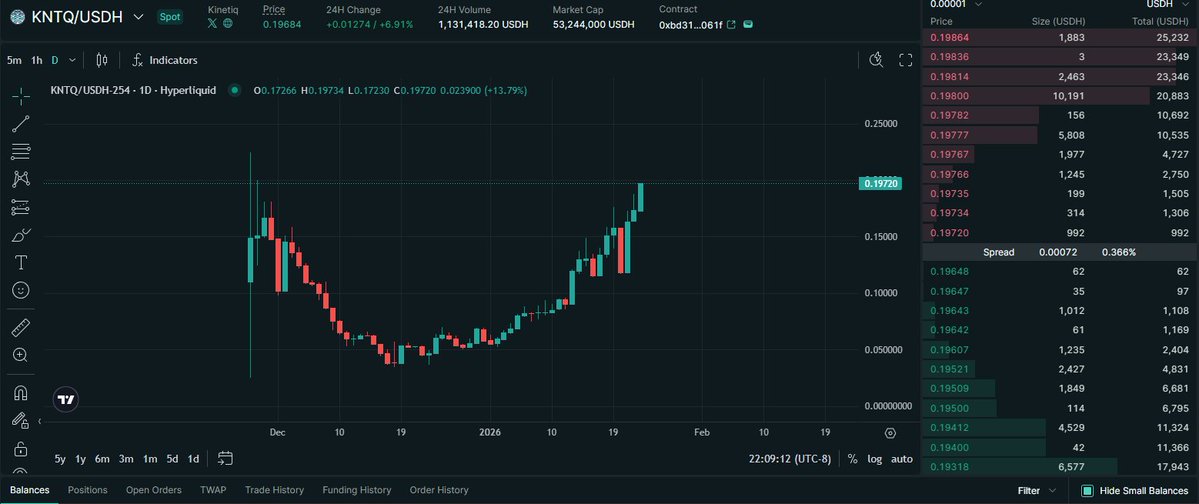Select the XABCD pattern tool

(x=21, y=179)
